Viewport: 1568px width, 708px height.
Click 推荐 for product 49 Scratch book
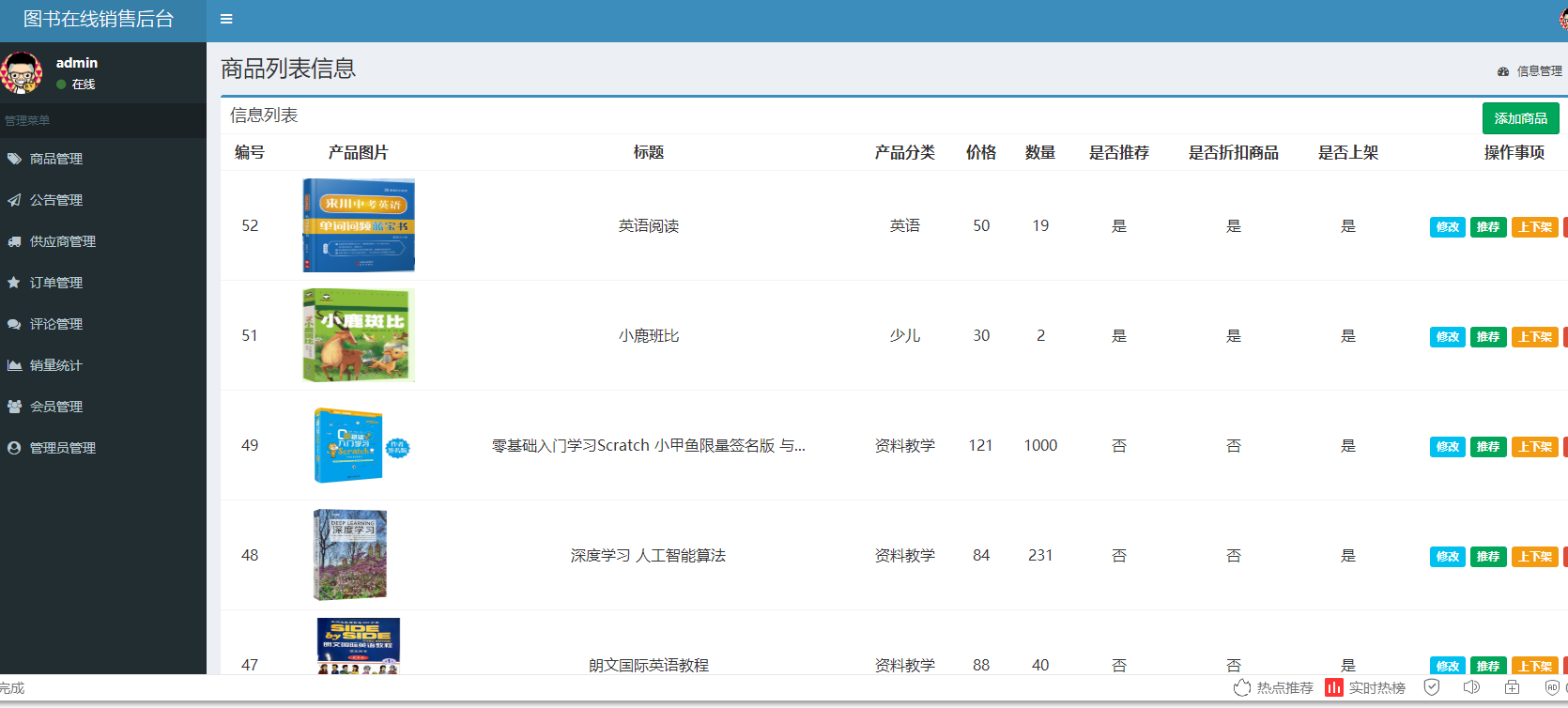(1488, 447)
